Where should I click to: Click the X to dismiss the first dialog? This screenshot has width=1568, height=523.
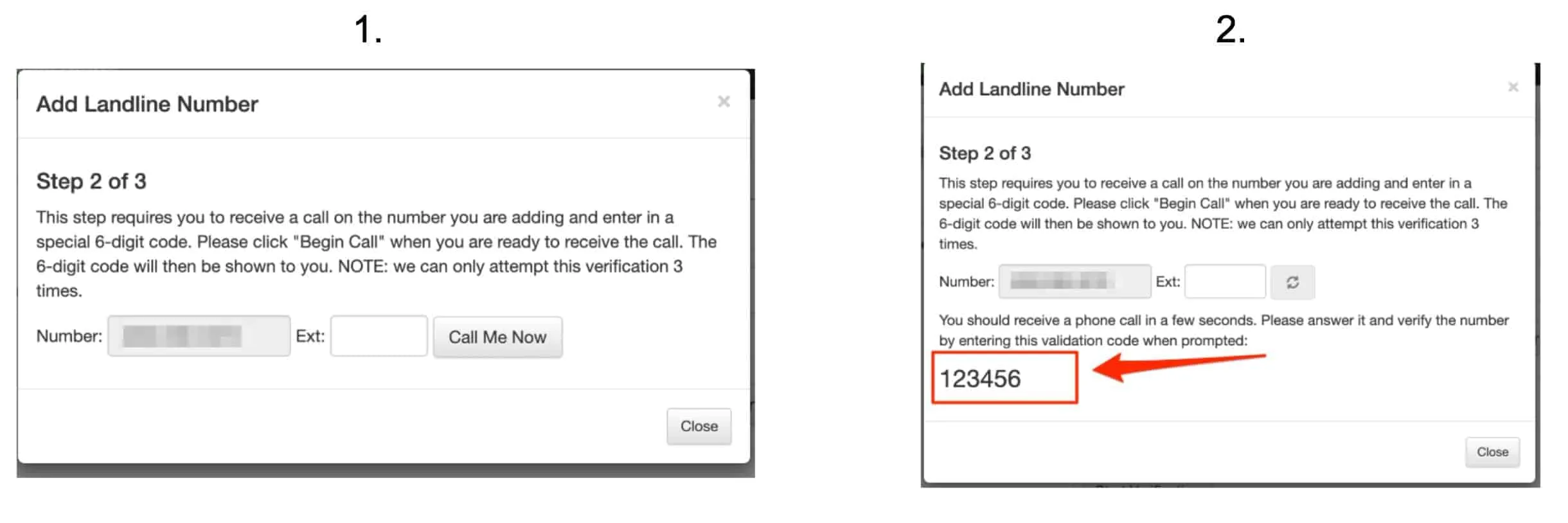(x=724, y=101)
